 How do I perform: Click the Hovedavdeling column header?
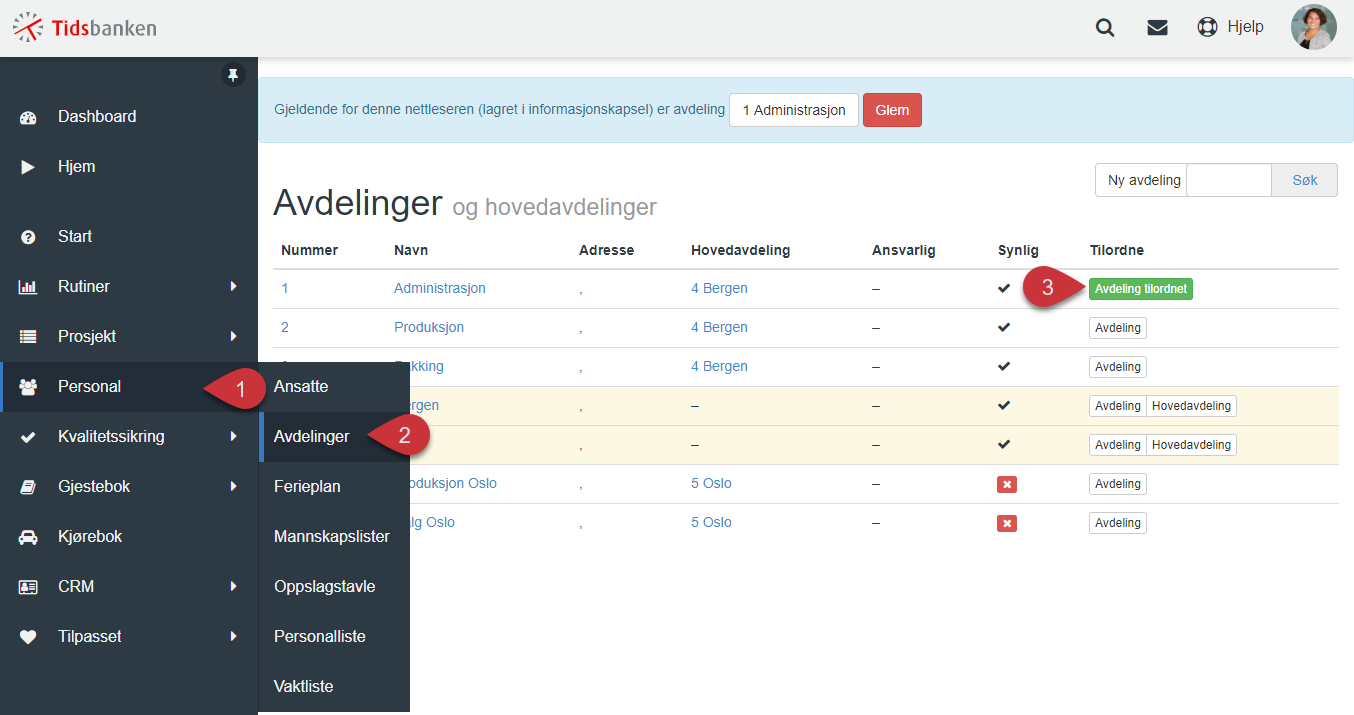coord(741,250)
